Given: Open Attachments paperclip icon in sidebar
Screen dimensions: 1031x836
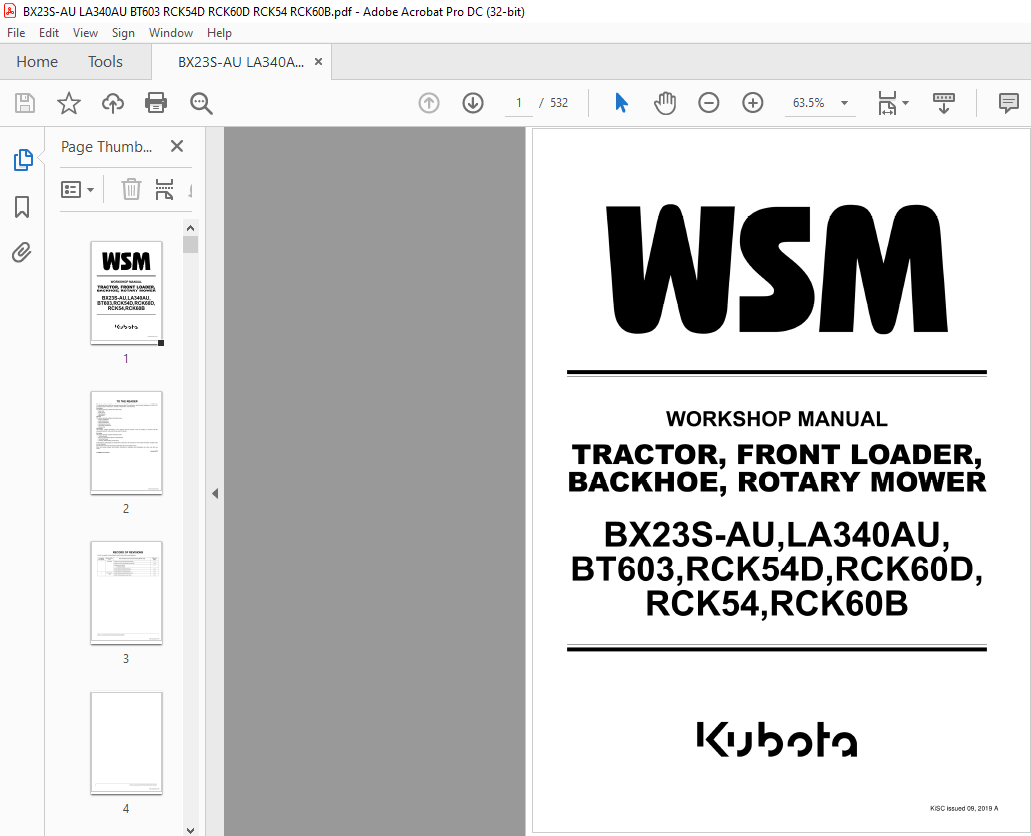Looking at the screenshot, I should click(x=22, y=253).
